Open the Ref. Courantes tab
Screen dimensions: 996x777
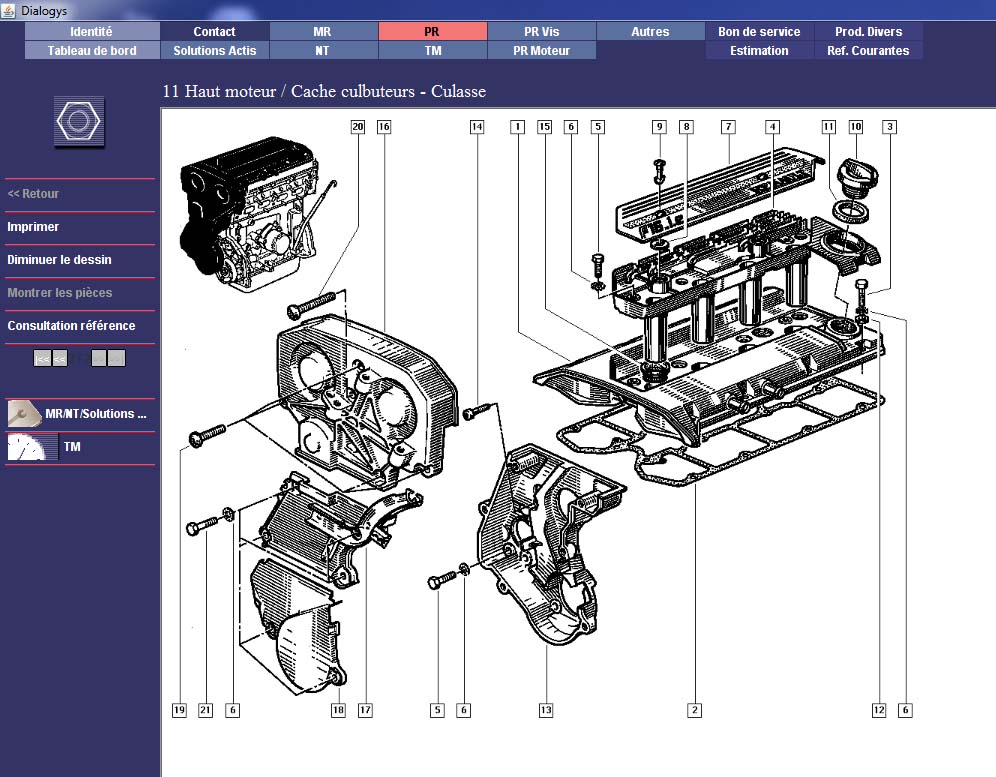coord(868,50)
